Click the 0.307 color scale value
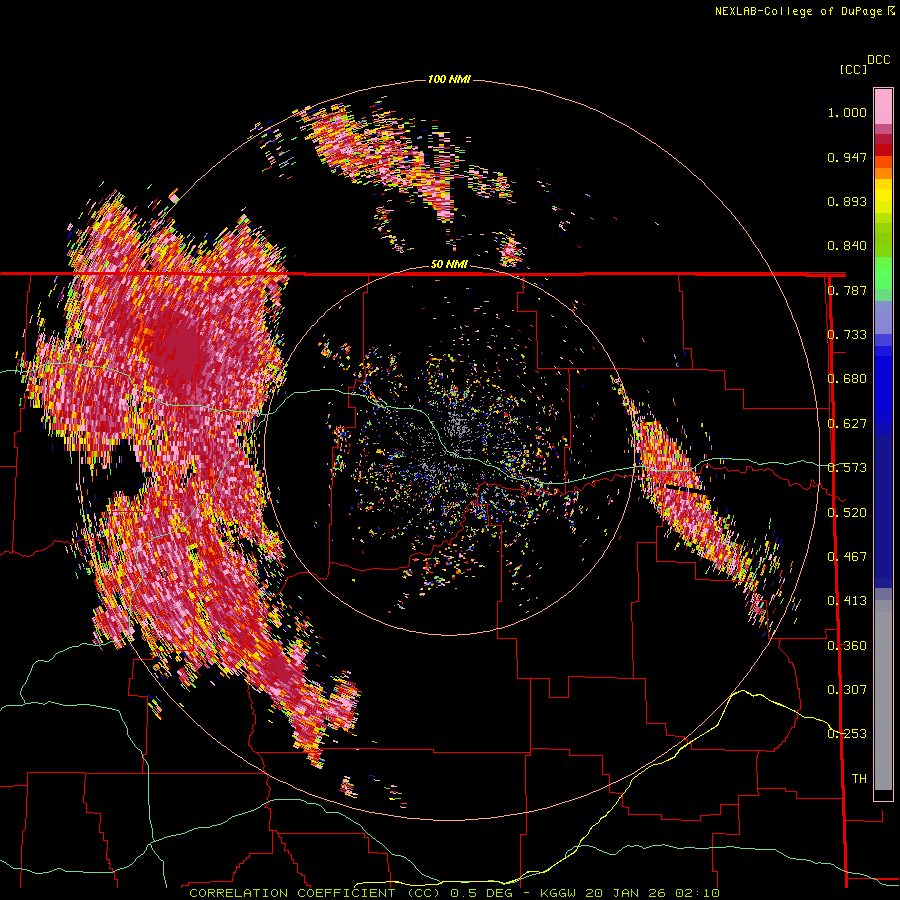The height and width of the screenshot is (900, 900). point(847,690)
